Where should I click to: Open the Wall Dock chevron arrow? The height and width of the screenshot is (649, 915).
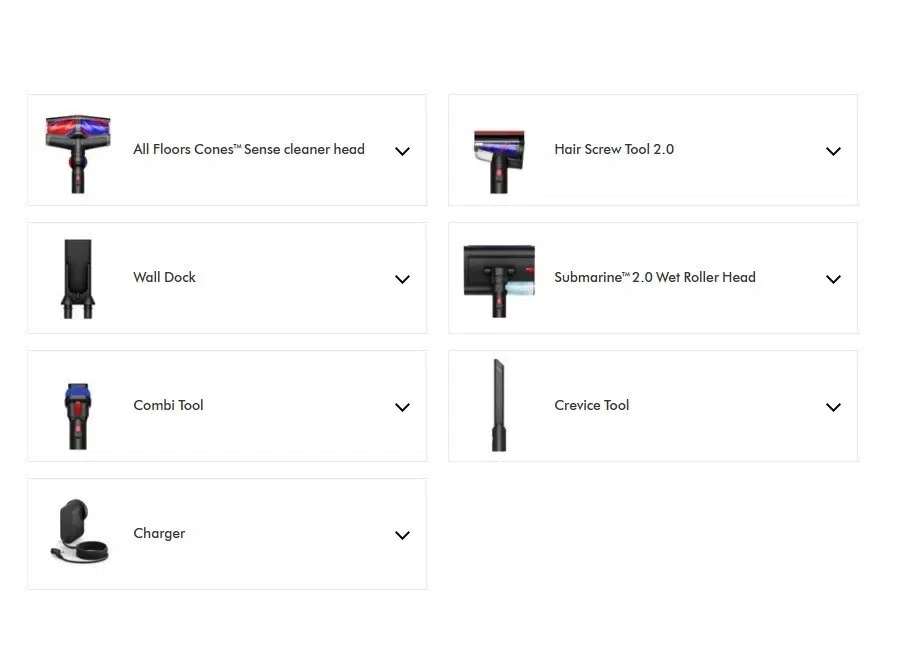pos(402,279)
